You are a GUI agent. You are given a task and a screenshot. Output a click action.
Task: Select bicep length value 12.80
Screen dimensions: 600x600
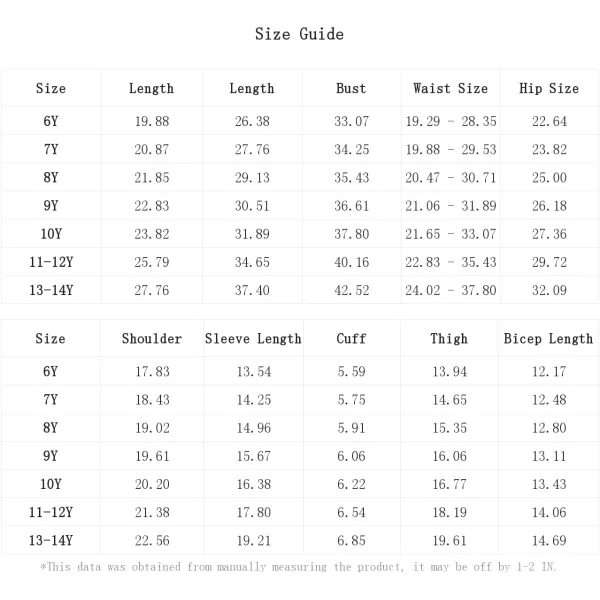pyautogui.click(x=549, y=428)
